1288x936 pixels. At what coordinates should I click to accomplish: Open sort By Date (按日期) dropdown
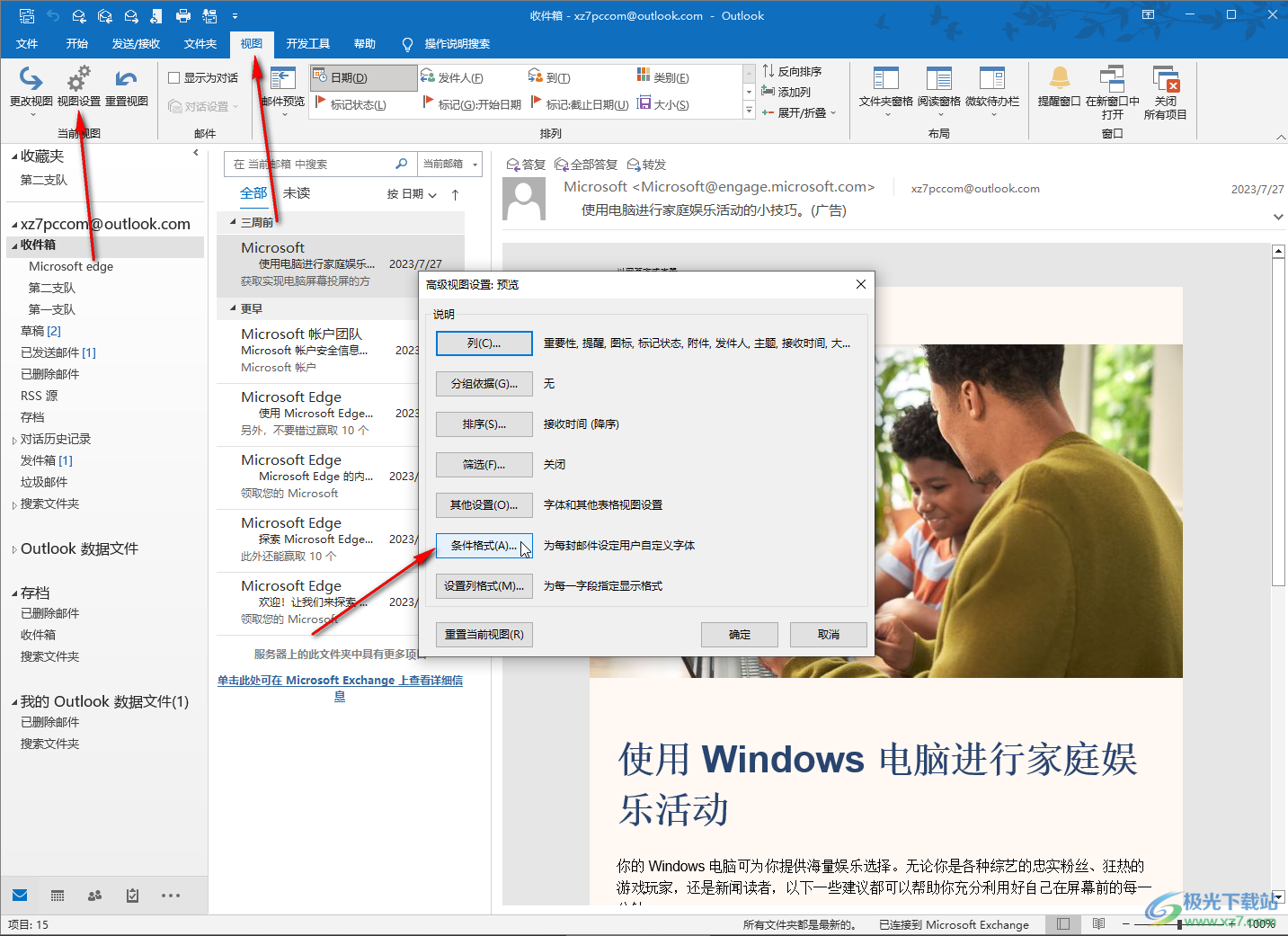(412, 194)
